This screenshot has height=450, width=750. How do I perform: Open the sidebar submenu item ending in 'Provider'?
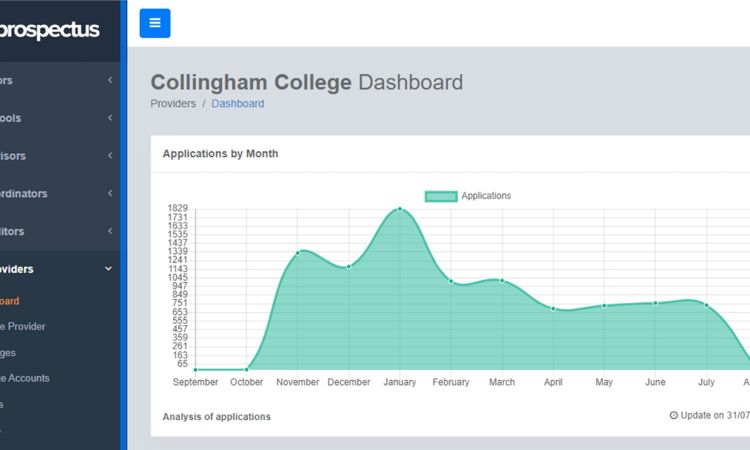[22, 327]
